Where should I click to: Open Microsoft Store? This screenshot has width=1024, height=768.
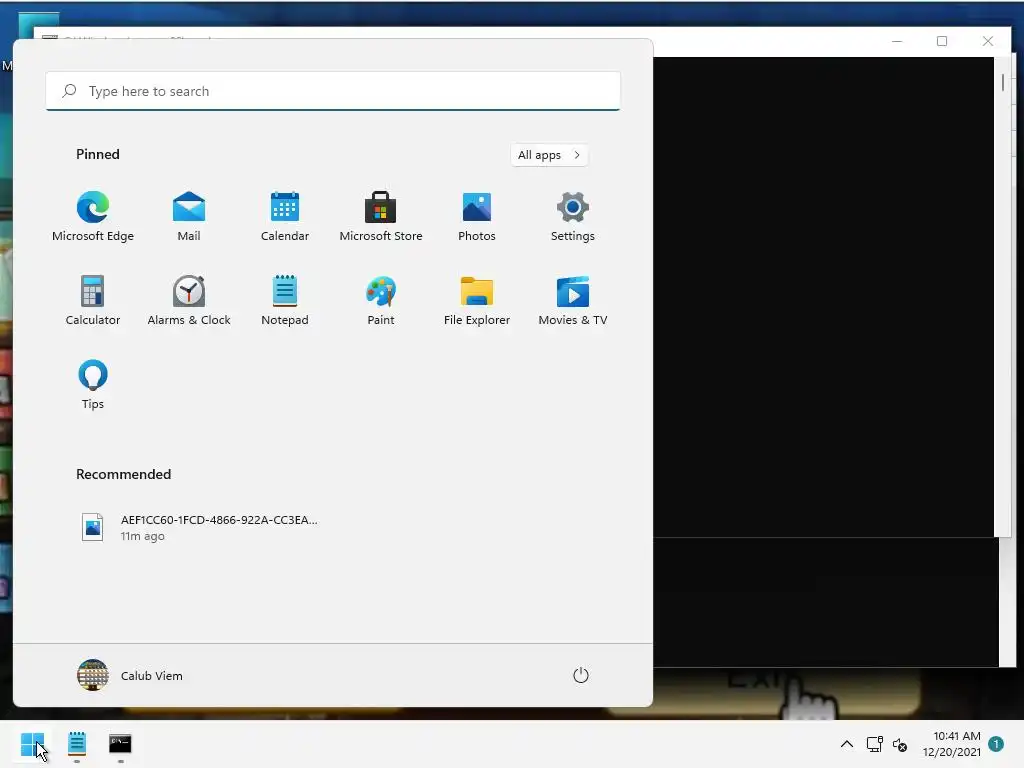tap(381, 217)
